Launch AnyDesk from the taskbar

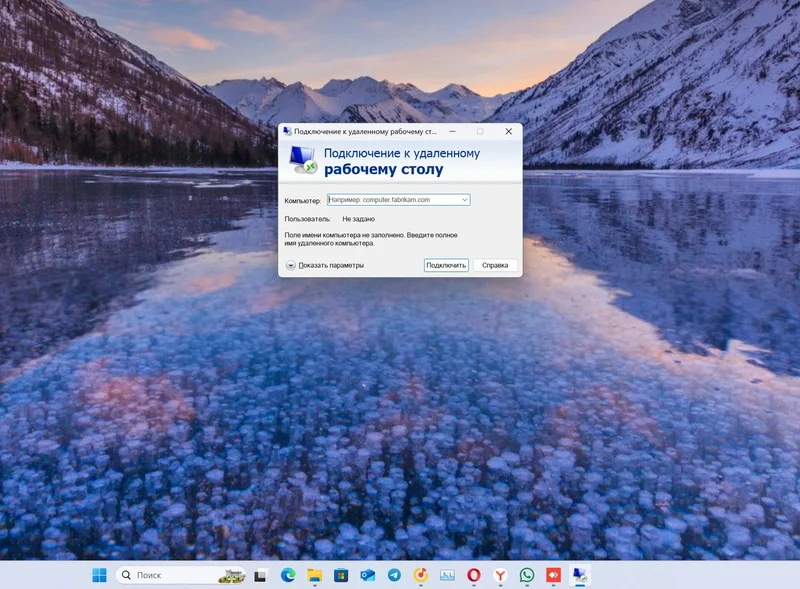(x=553, y=575)
